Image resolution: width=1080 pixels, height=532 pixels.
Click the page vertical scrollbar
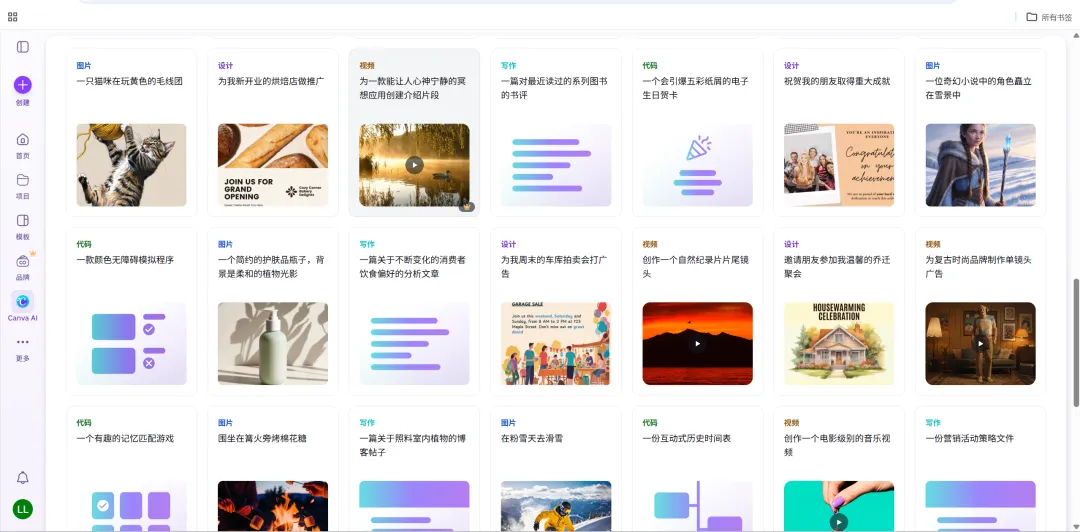[x=1076, y=342]
